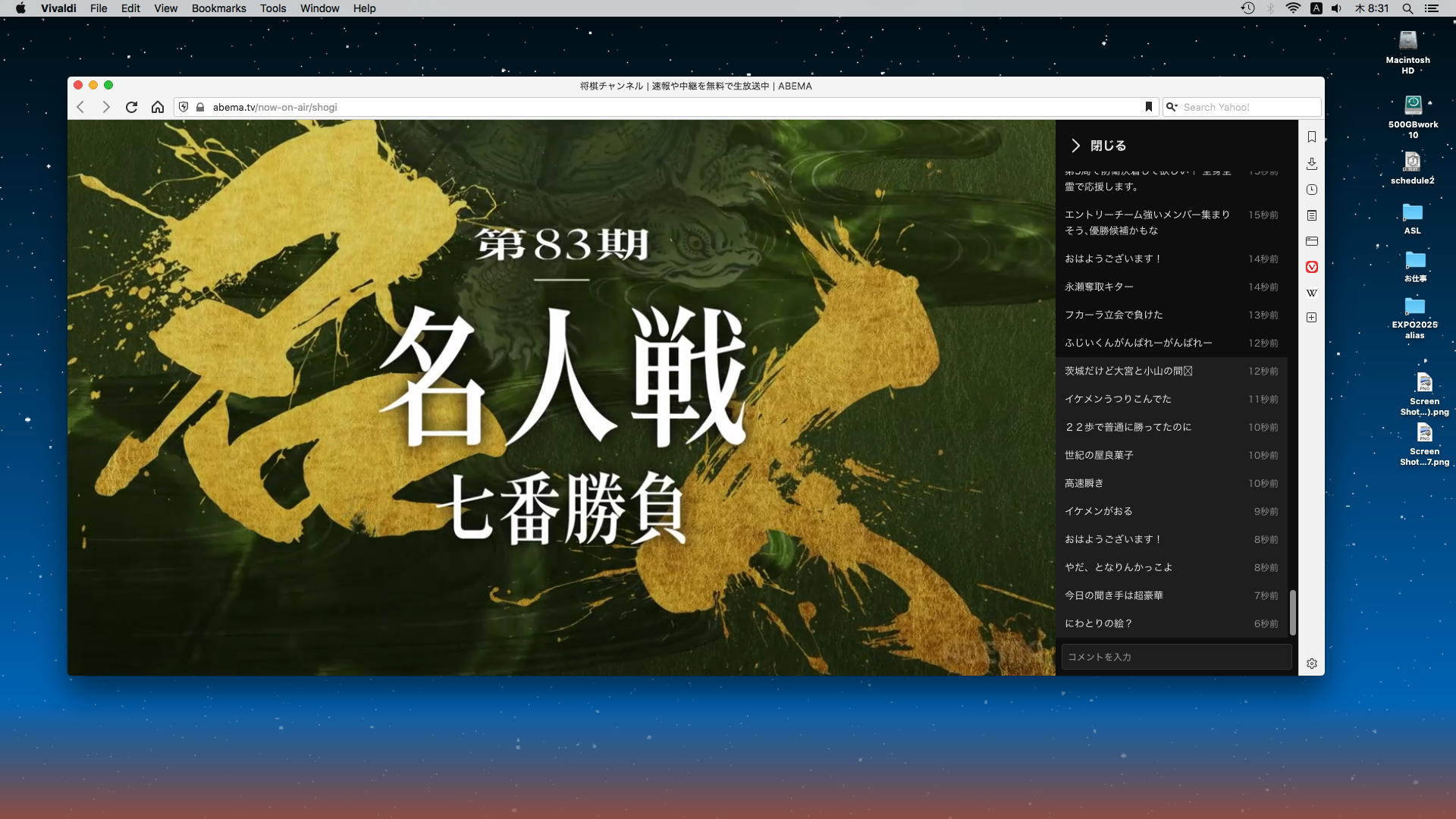This screenshot has width=1456, height=819.
Task: Open the Downloads panel icon
Action: 1311,164
